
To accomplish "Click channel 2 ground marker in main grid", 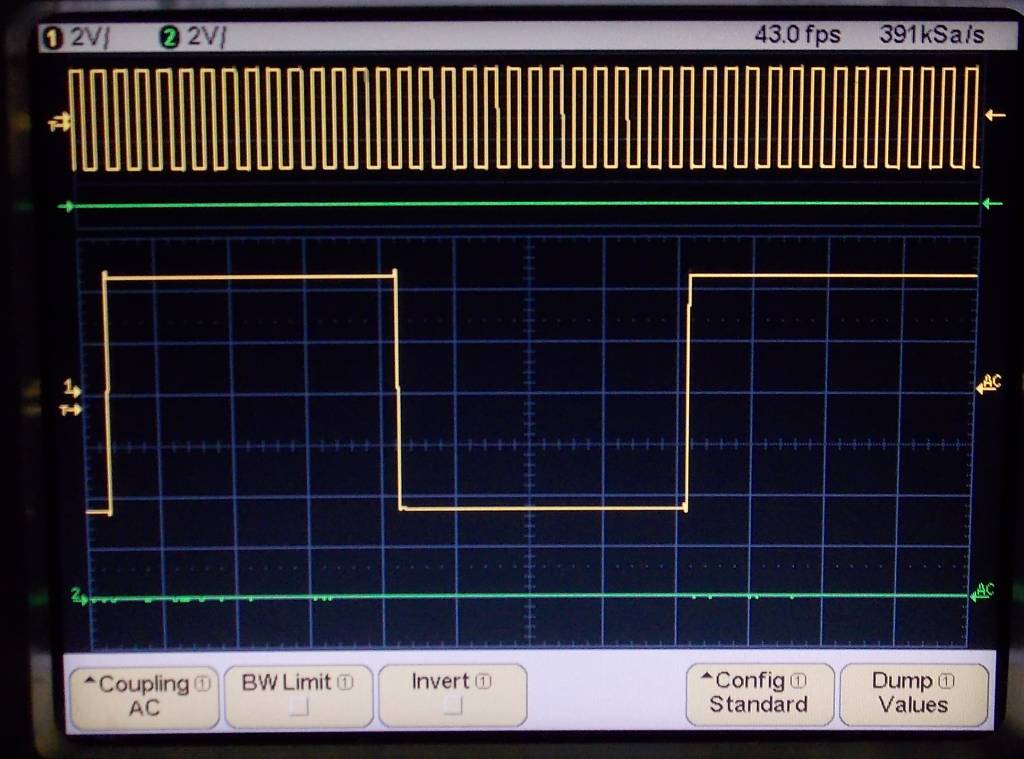I will tap(79, 596).
